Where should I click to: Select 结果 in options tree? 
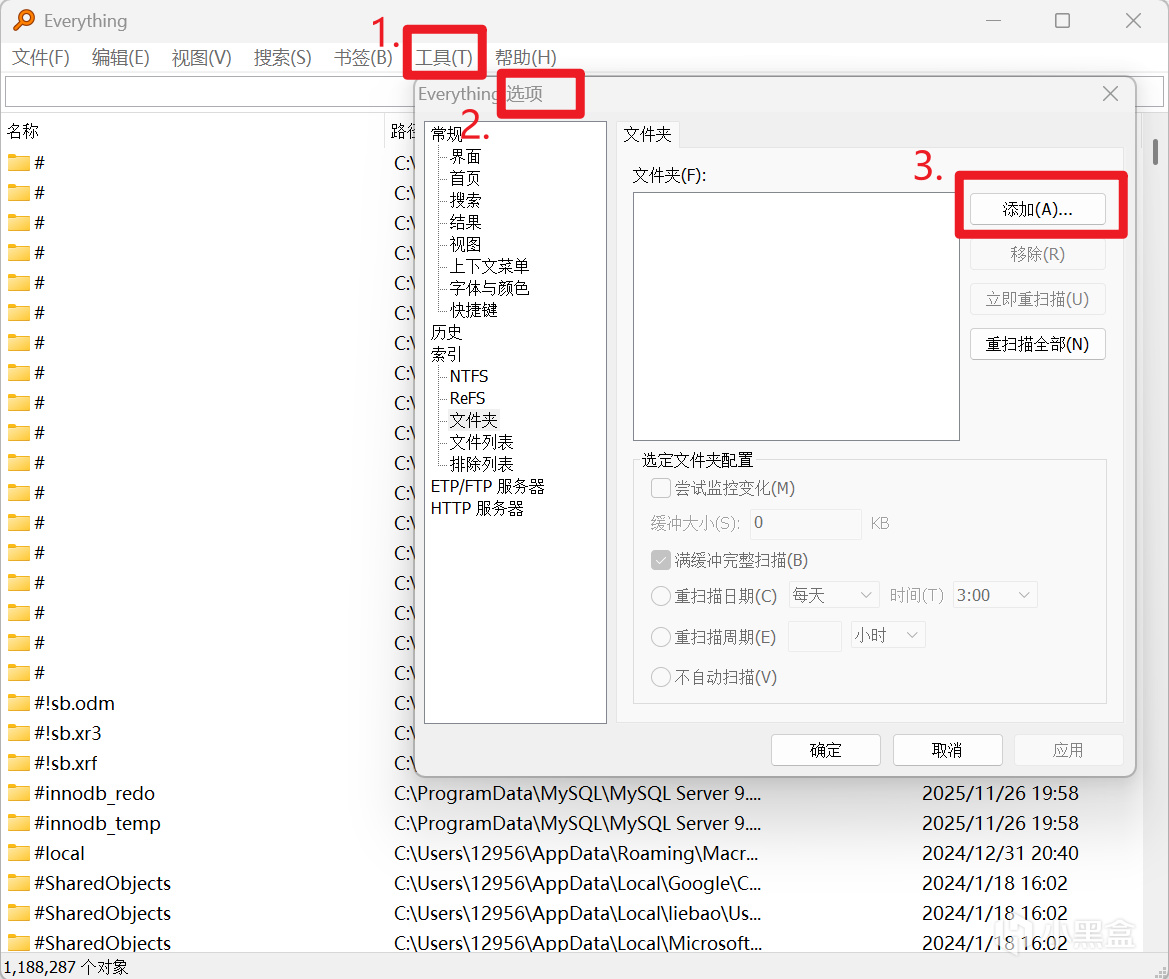[x=465, y=222]
